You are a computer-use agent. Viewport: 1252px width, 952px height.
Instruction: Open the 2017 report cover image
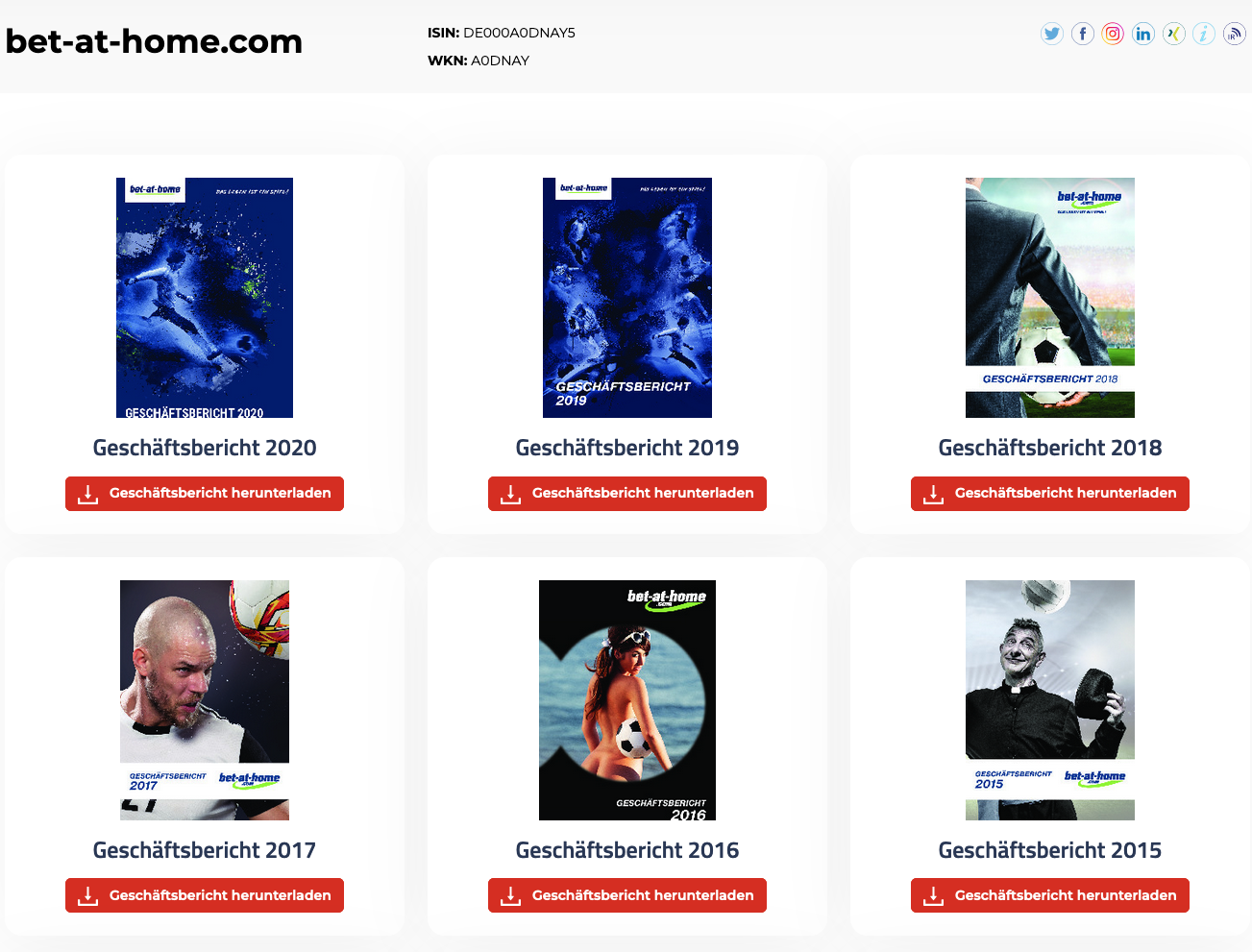point(205,700)
